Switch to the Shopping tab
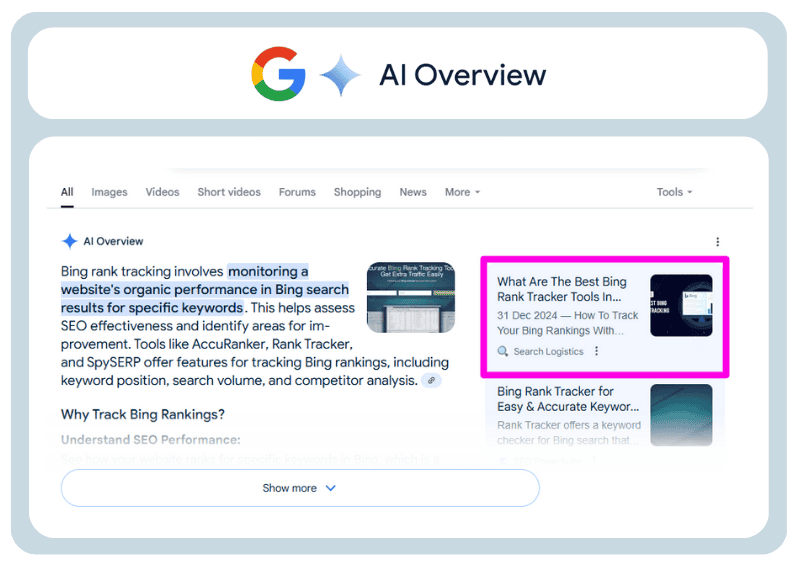800x566 pixels. pyautogui.click(x=357, y=192)
